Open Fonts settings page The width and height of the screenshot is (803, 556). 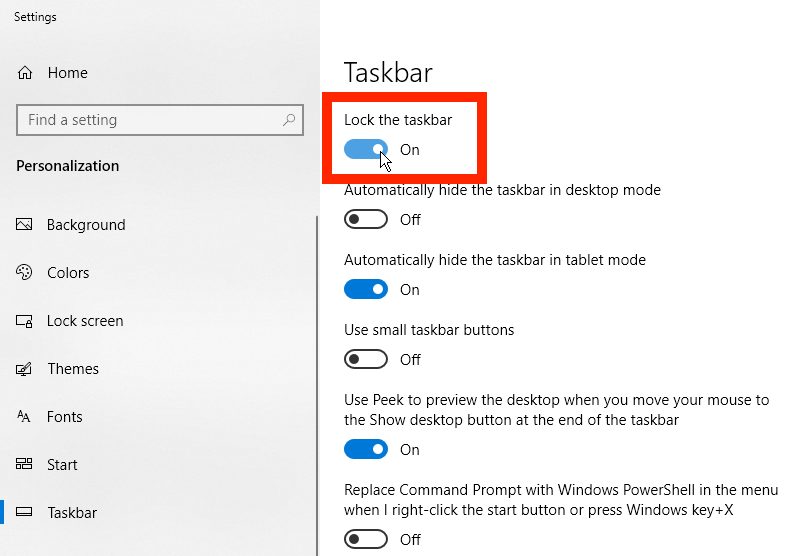coord(65,417)
